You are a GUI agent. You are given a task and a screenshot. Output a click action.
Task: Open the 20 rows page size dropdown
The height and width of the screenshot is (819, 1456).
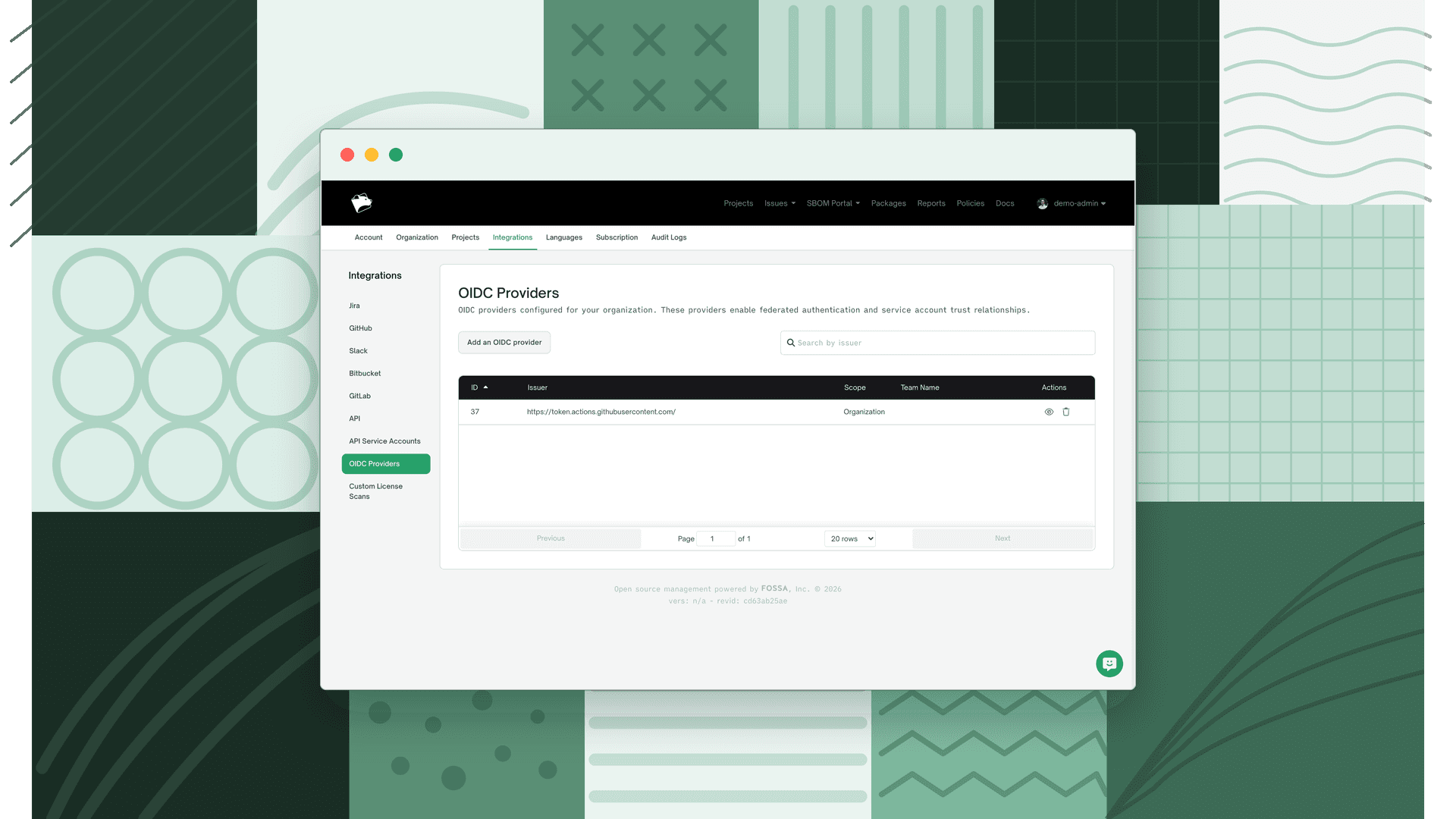pos(850,538)
